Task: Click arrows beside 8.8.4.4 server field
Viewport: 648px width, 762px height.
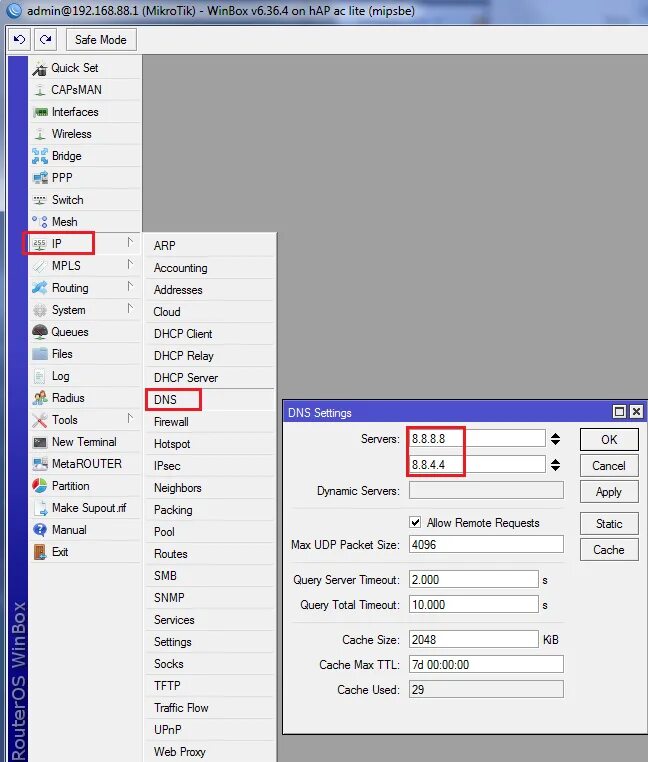Action: coord(555,465)
